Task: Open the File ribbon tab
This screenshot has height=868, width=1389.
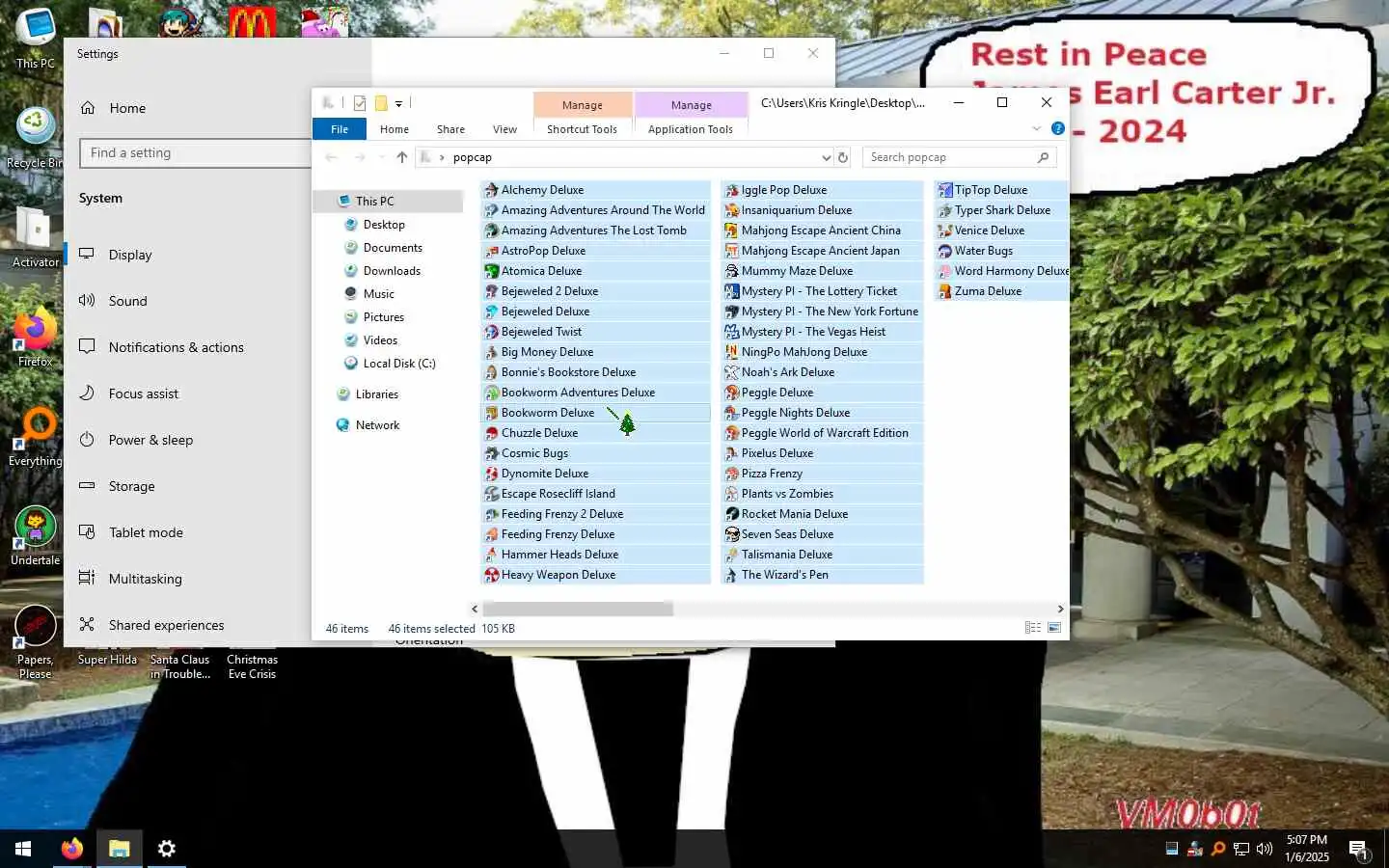Action: tap(340, 129)
